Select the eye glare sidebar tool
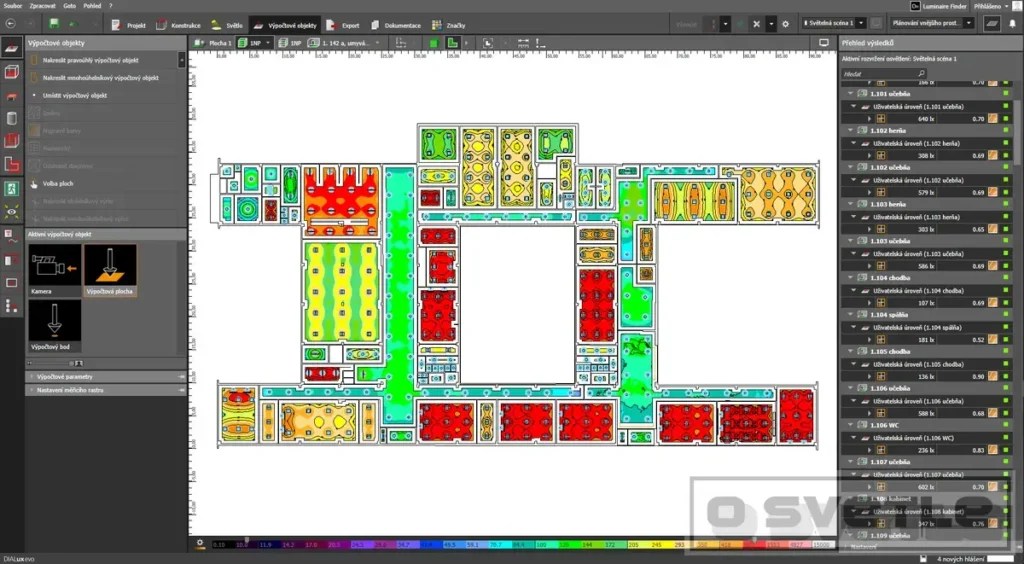Image resolution: width=1024 pixels, height=564 pixels. pos(11,212)
